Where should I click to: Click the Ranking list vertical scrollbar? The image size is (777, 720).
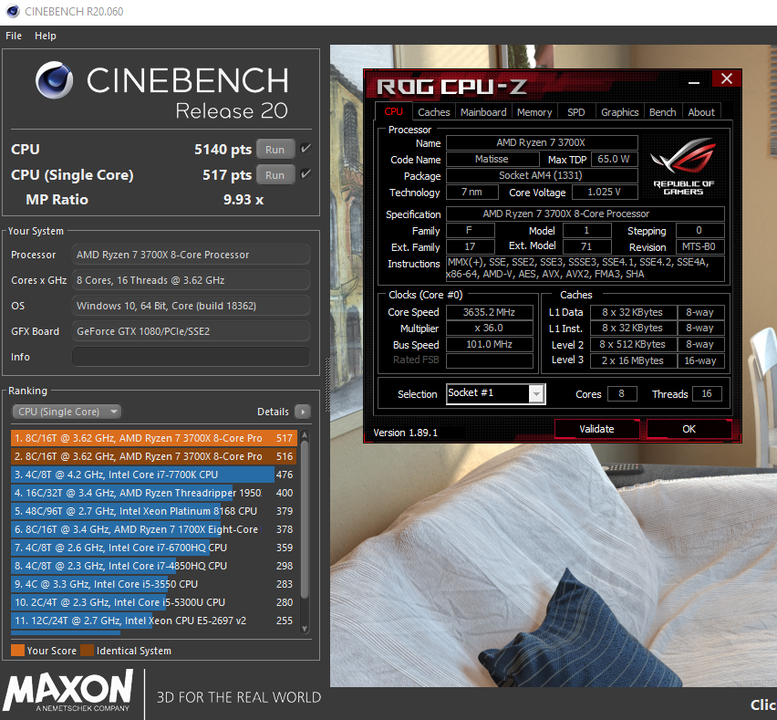[x=305, y=519]
